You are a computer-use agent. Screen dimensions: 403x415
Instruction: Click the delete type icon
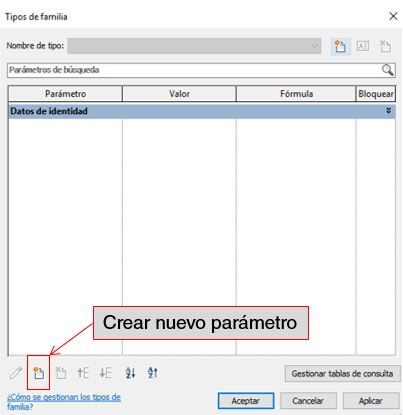(x=385, y=46)
